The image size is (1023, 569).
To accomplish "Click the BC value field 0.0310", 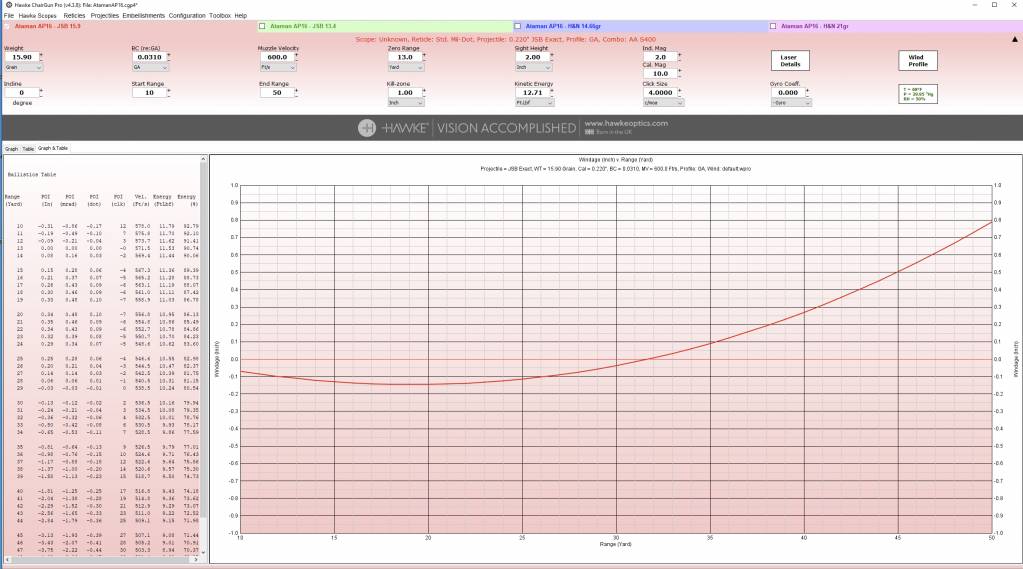I will tap(149, 57).
